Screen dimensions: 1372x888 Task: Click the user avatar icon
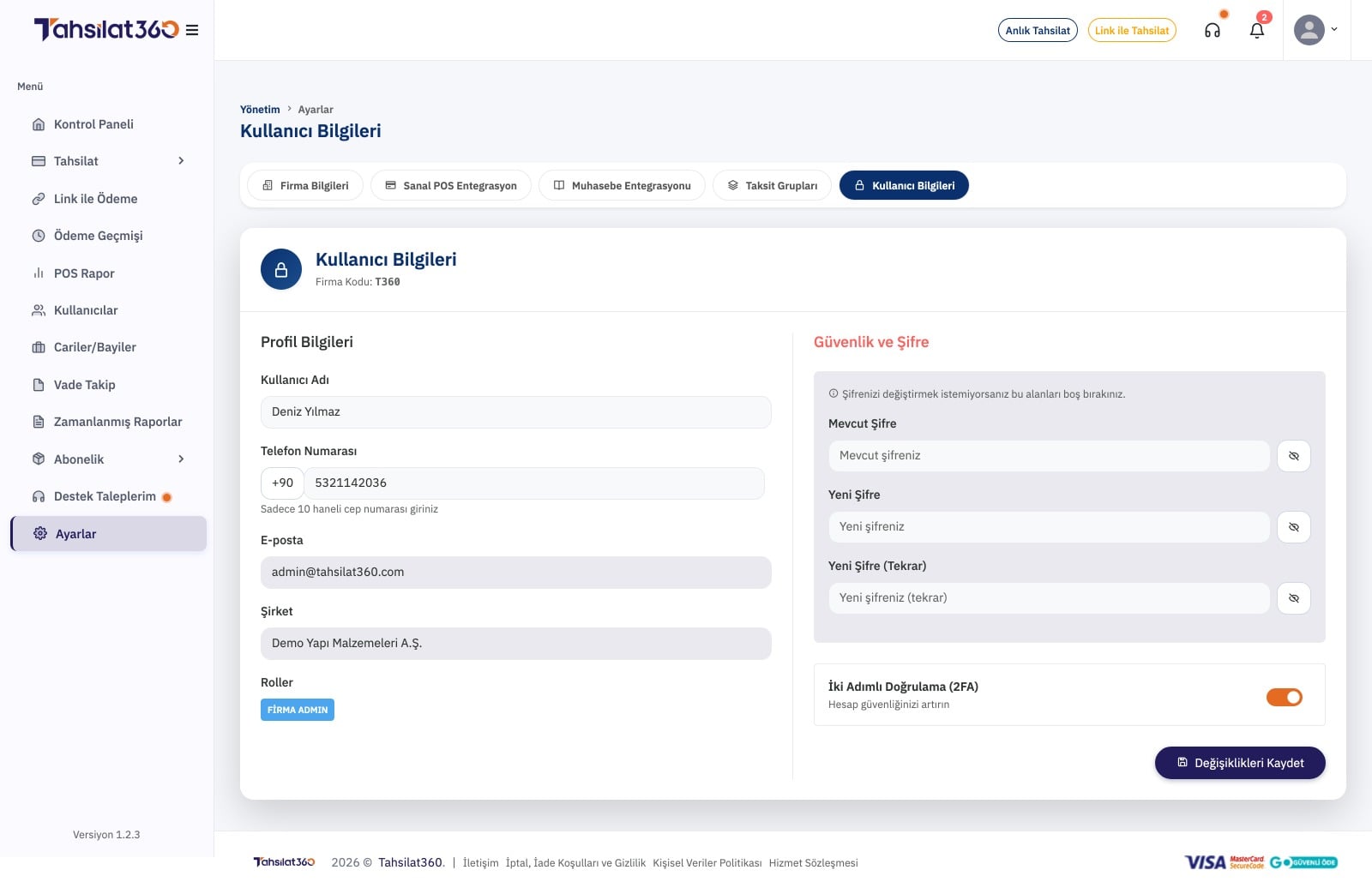[x=1309, y=30]
